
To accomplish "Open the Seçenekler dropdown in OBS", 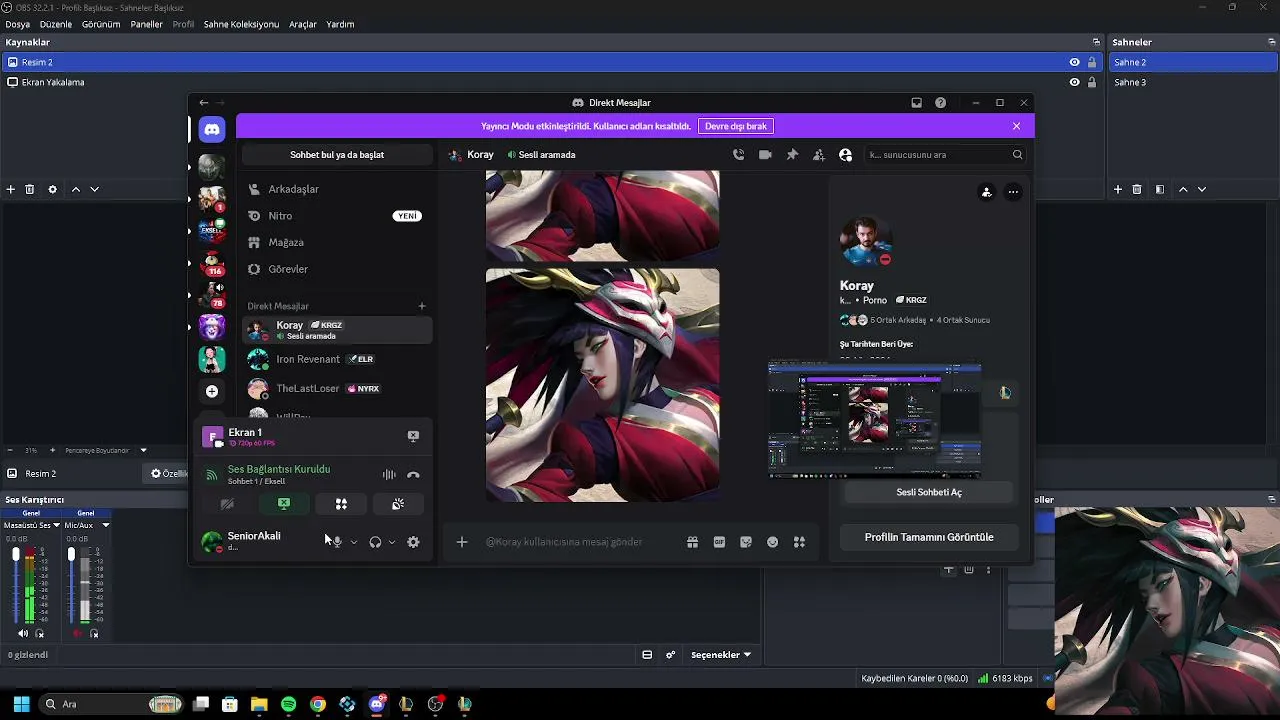I will (721, 655).
